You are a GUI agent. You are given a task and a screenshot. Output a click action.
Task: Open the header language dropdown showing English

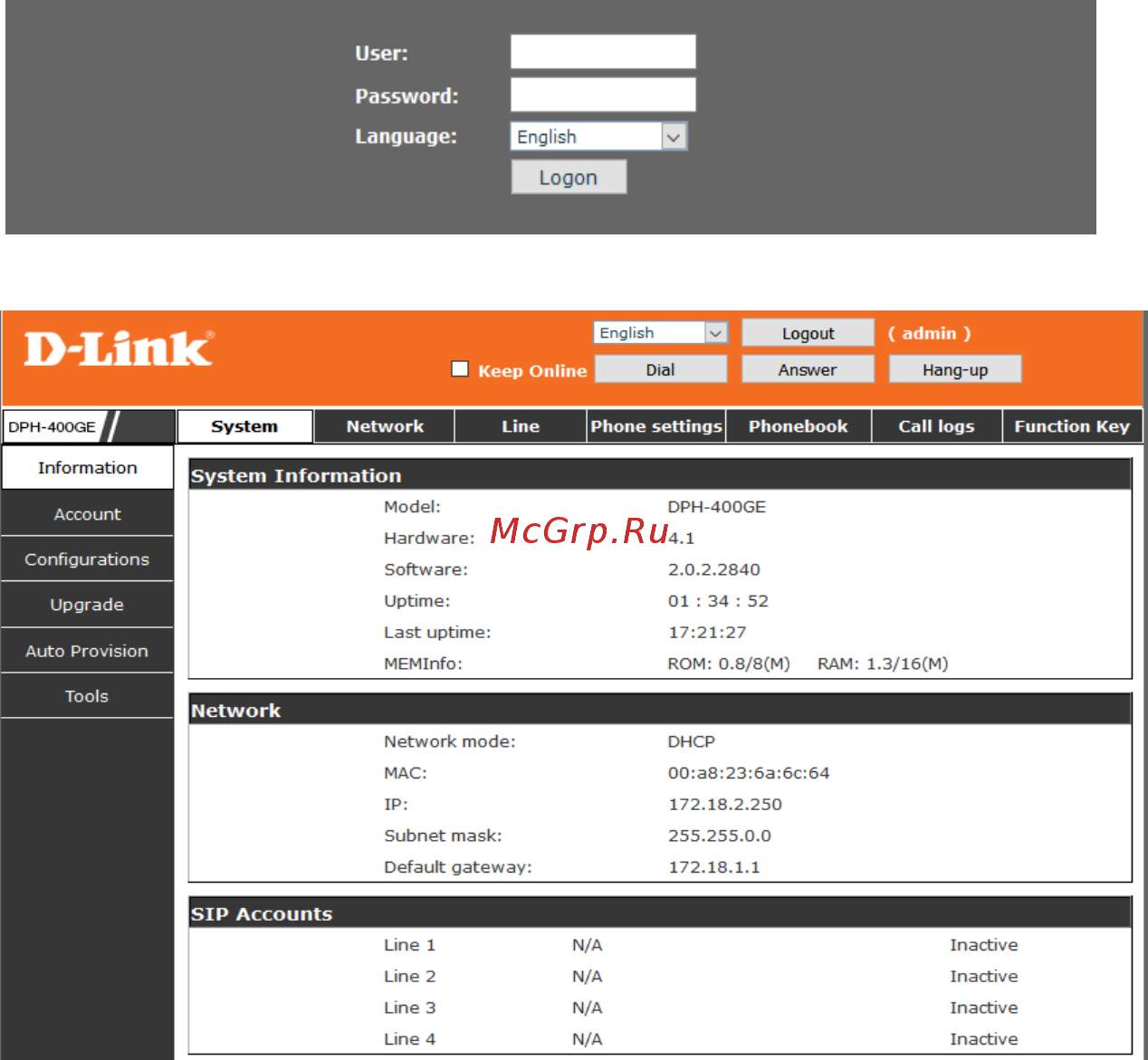(660, 332)
